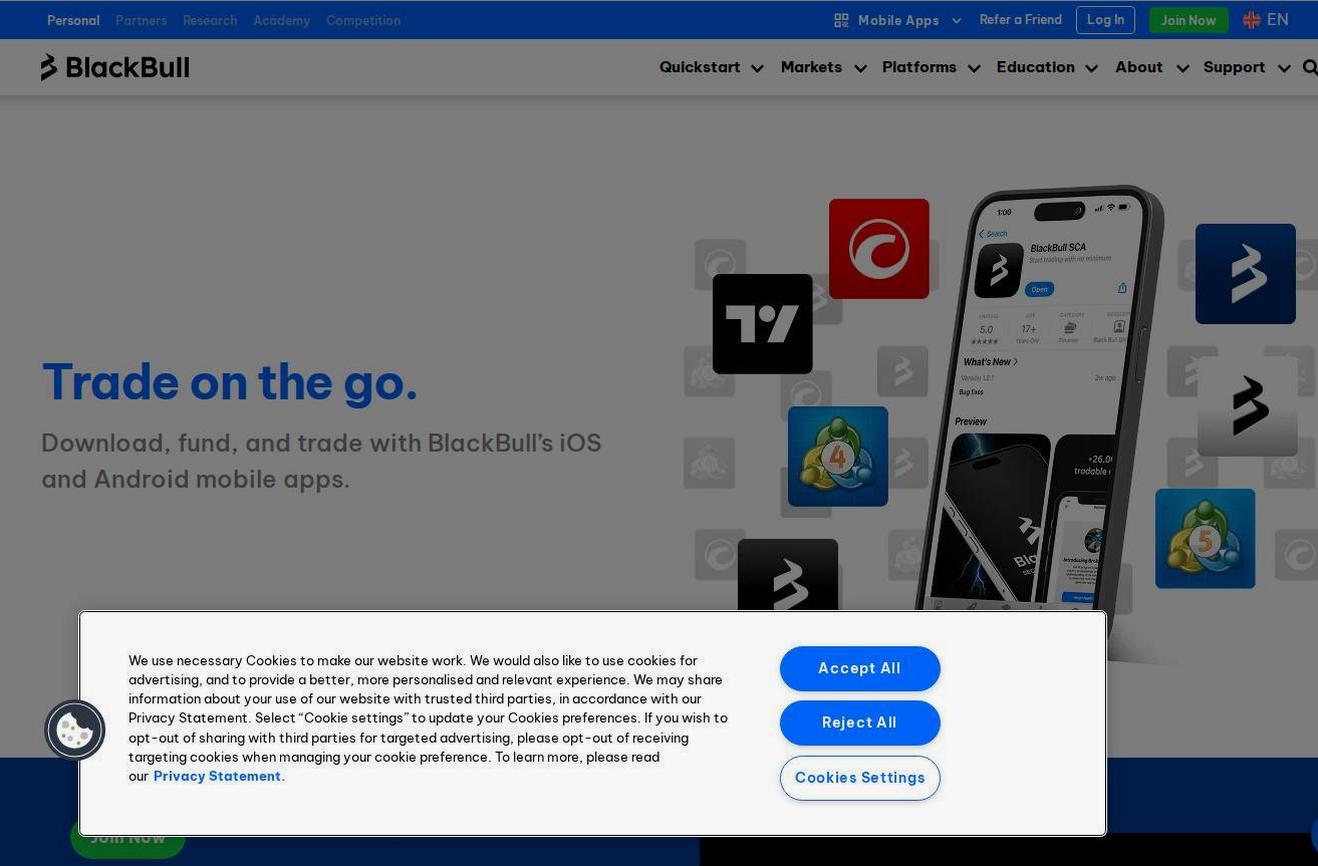Open the Privacy Statement link
This screenshot has height=866, width=1318.
(x=219, y=776)
